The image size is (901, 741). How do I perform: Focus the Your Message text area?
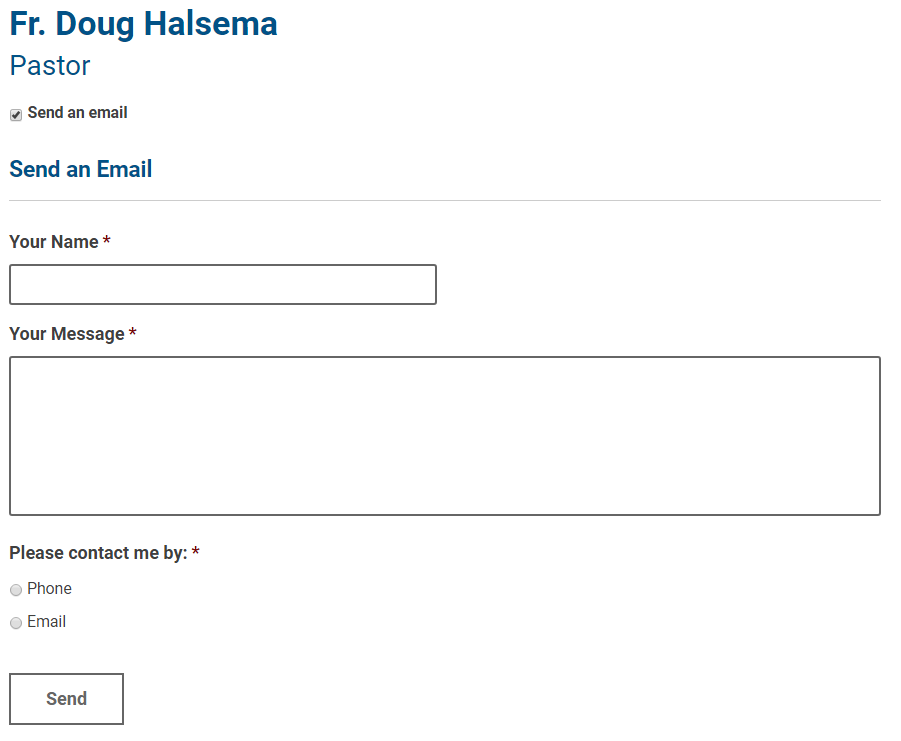pos(445,436)
